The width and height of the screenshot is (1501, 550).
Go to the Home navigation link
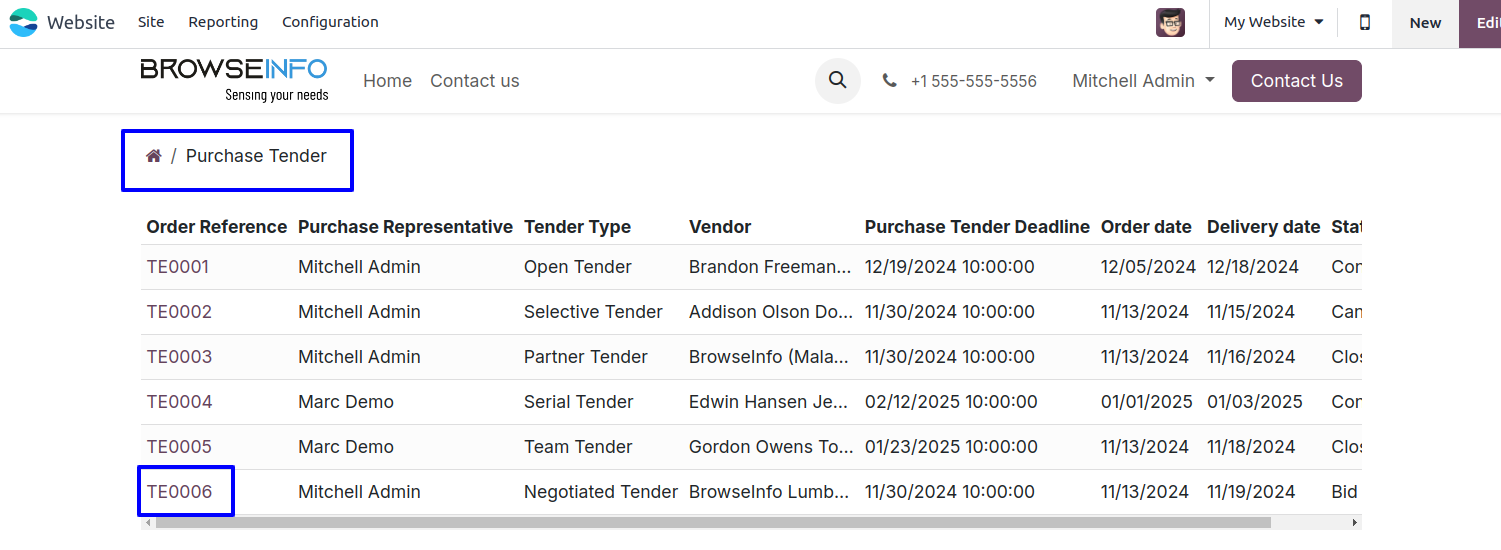click(x=387, y=81)
